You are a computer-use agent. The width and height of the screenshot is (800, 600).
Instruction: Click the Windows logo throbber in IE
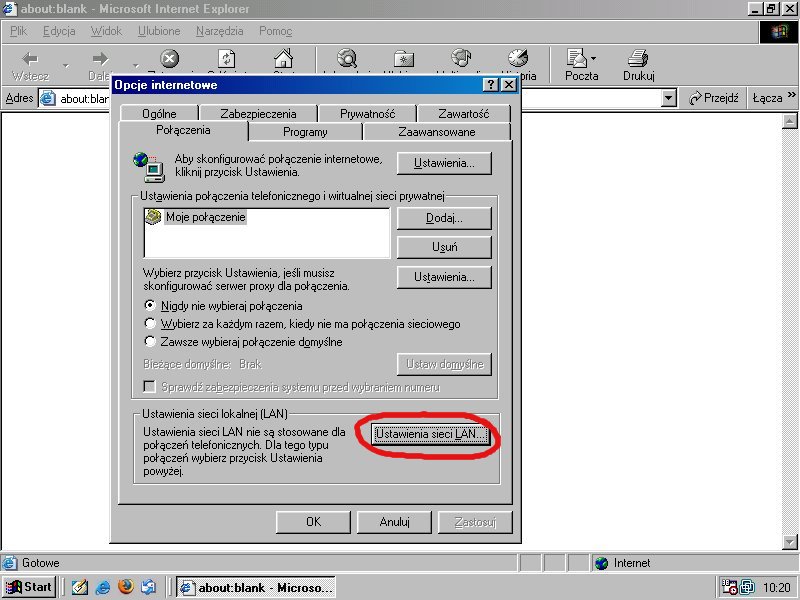(x=779, y=32)
